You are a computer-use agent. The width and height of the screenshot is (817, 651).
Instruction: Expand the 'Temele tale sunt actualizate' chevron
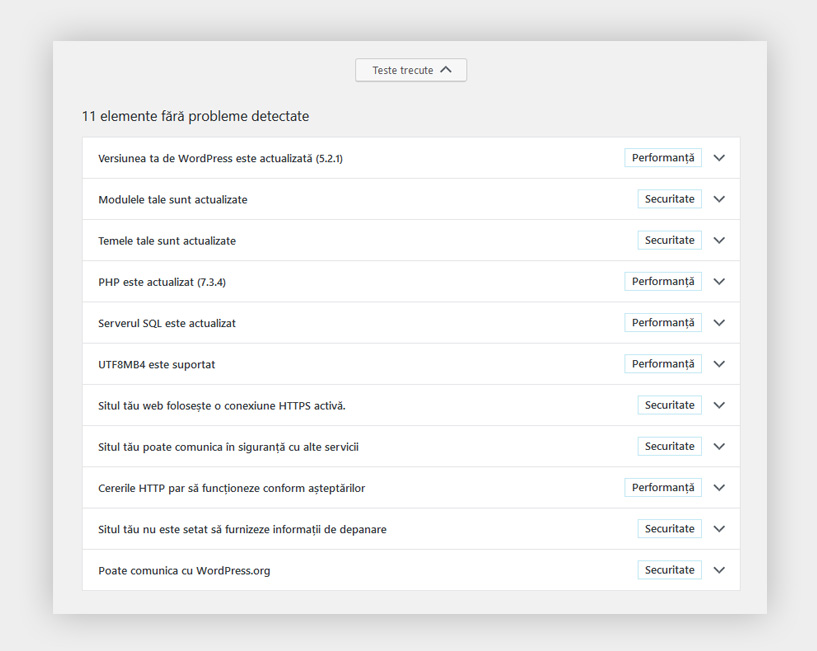pos(719,240)
